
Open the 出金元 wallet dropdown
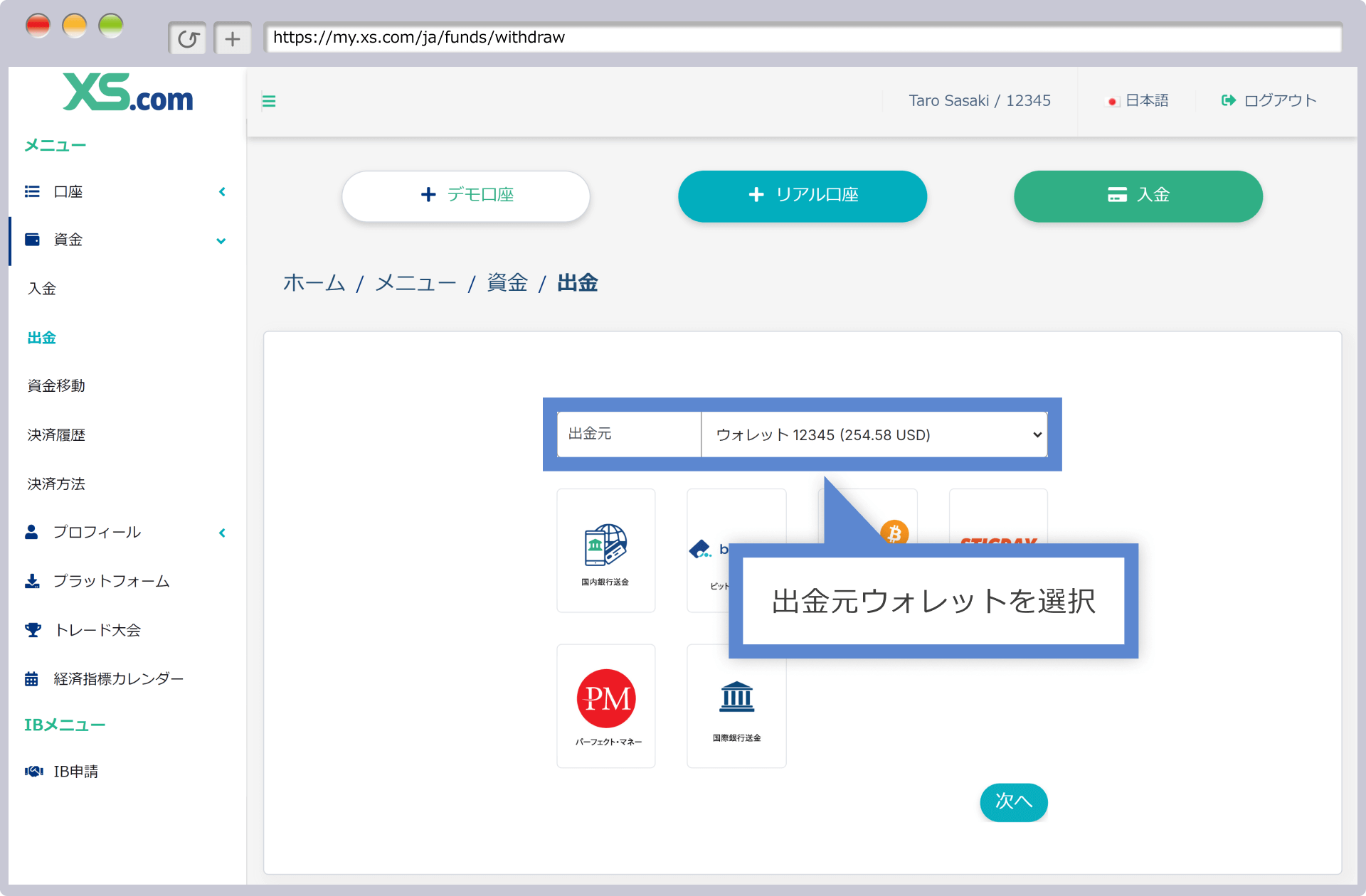point(874,434)
